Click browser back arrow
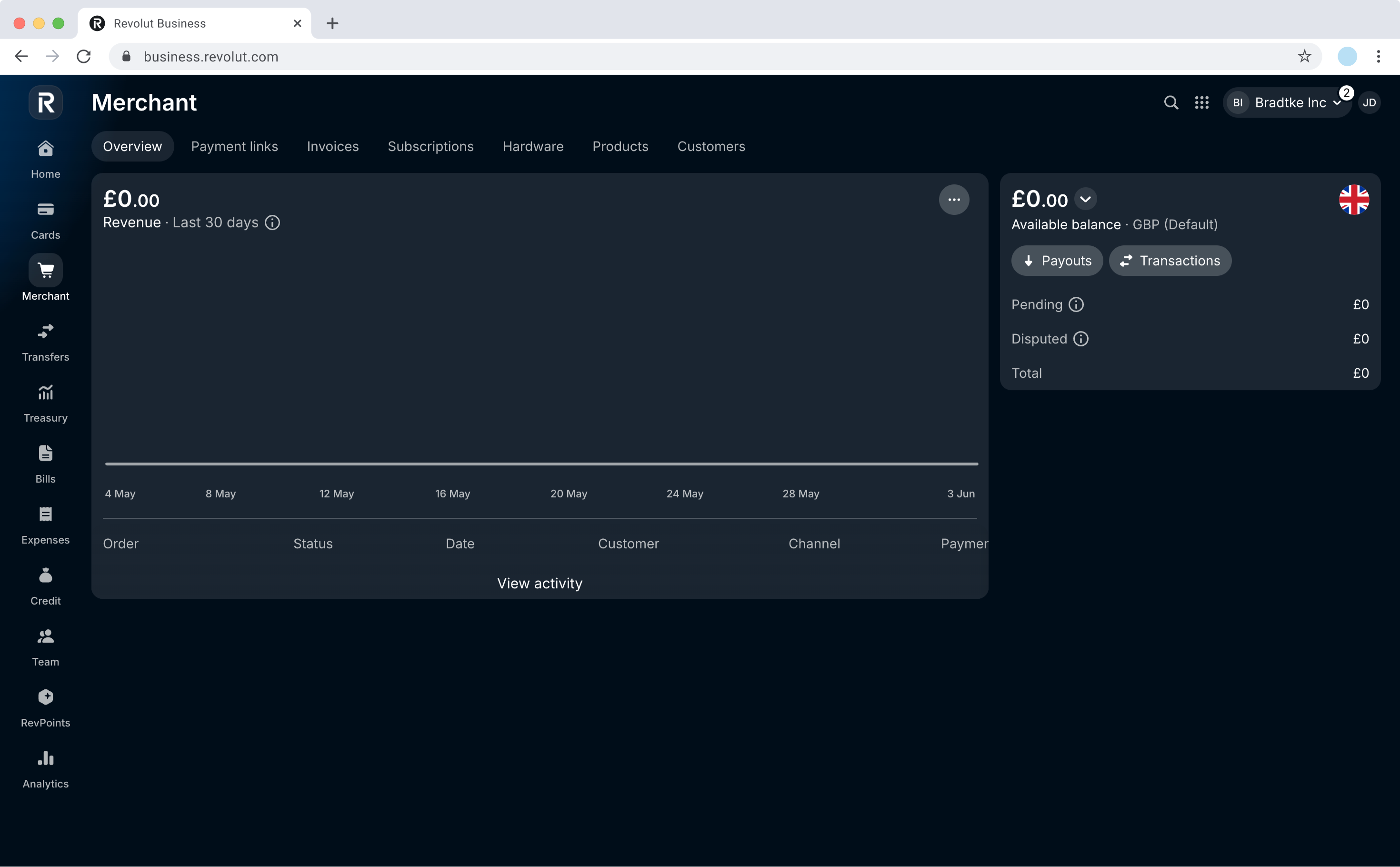 21,56
